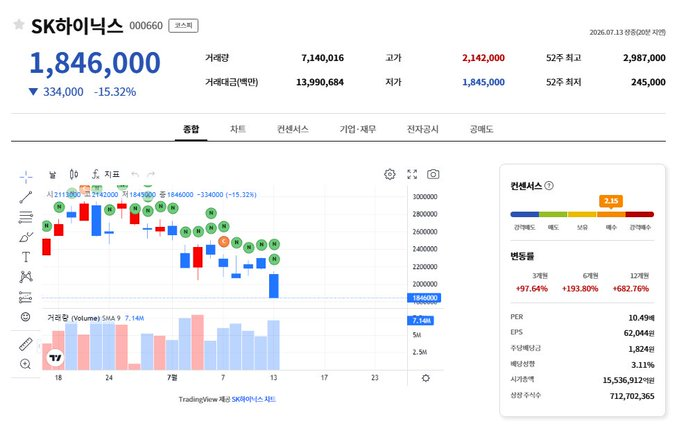Switch chart to fullscreen mode
The height and width of the screenshot is (426, 679).
[x=412, y=174]
